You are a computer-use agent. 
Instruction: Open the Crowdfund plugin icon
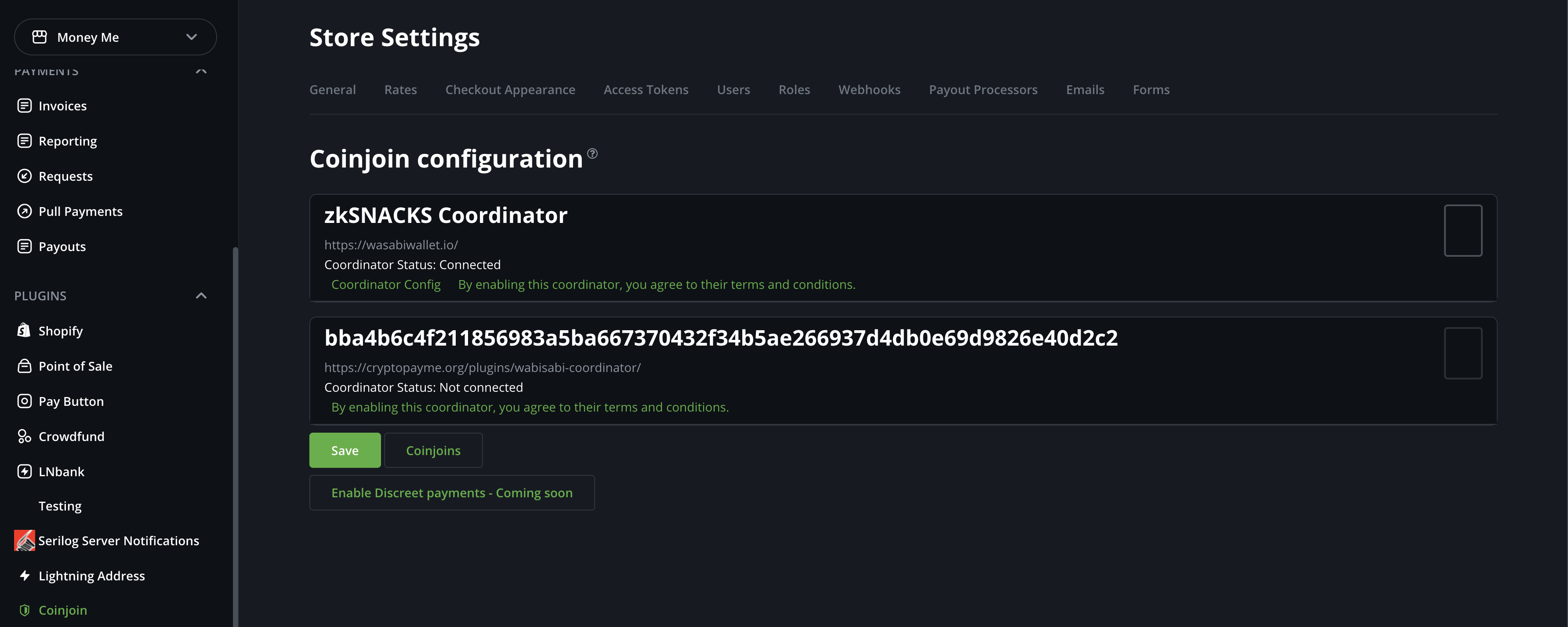(24, 437)
